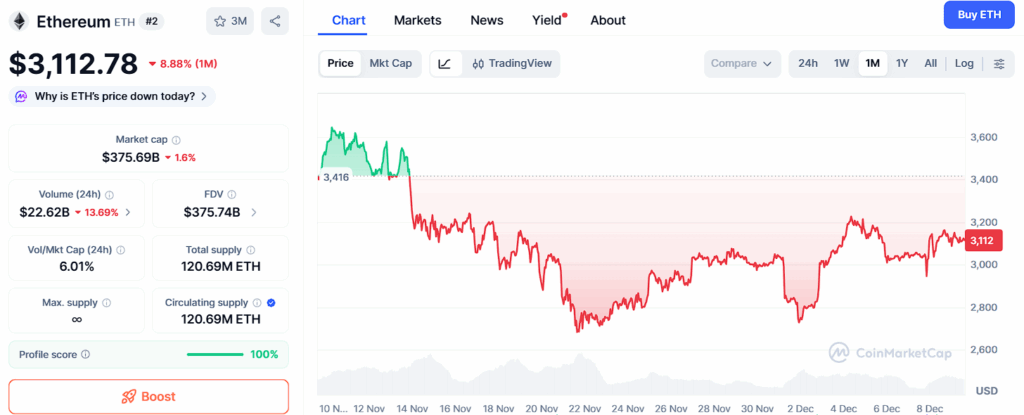1024x415 pixels.
Task: Open 'Why is ETH's price down today?'
Action: point(112,96)
